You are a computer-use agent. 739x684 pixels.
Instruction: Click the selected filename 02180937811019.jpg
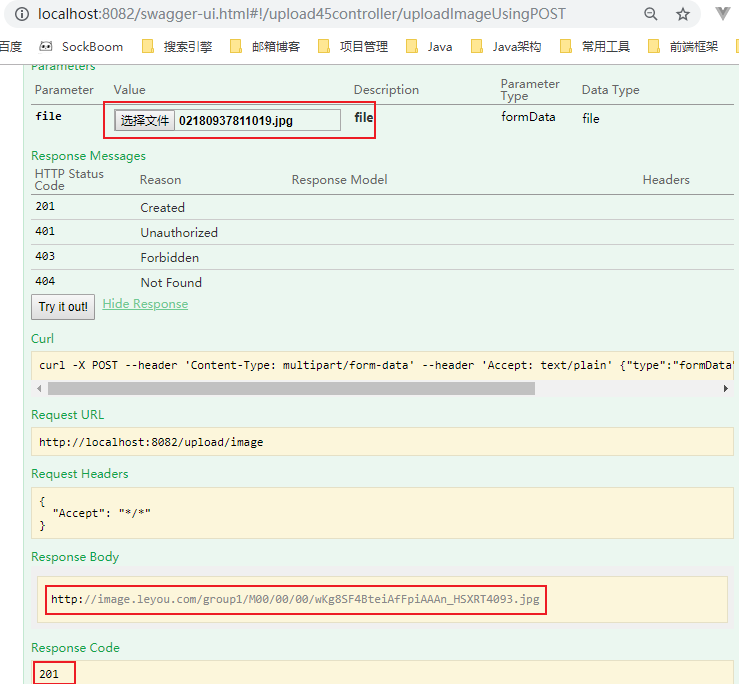pyautogui.click(x=236, y=121)
